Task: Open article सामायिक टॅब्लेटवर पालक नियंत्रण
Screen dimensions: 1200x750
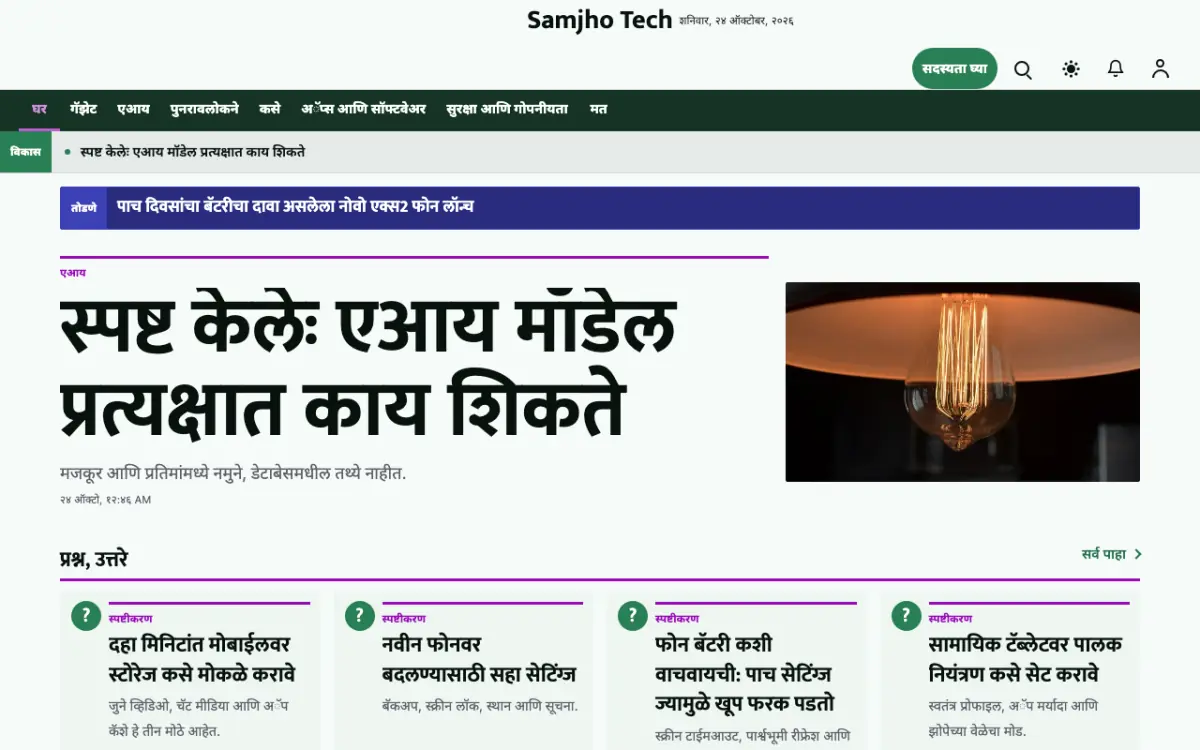Action: point(1025,659)
